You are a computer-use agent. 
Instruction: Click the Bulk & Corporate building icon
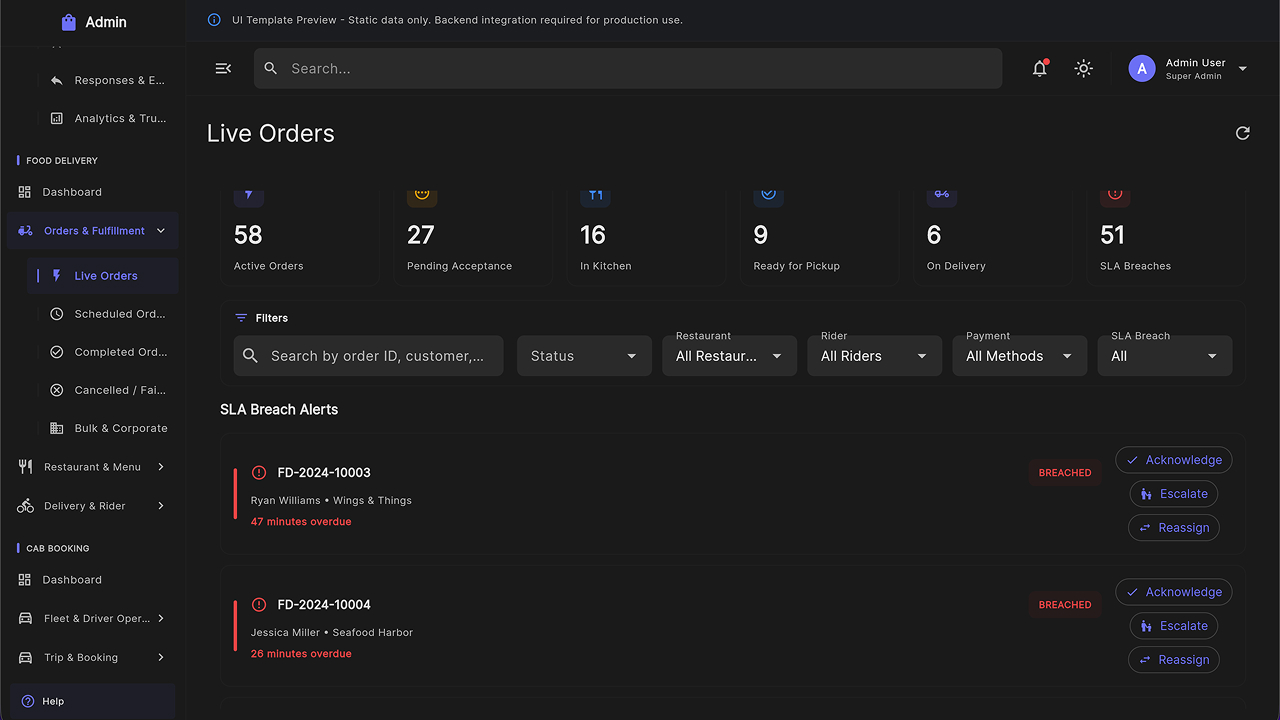click(57, 428)
